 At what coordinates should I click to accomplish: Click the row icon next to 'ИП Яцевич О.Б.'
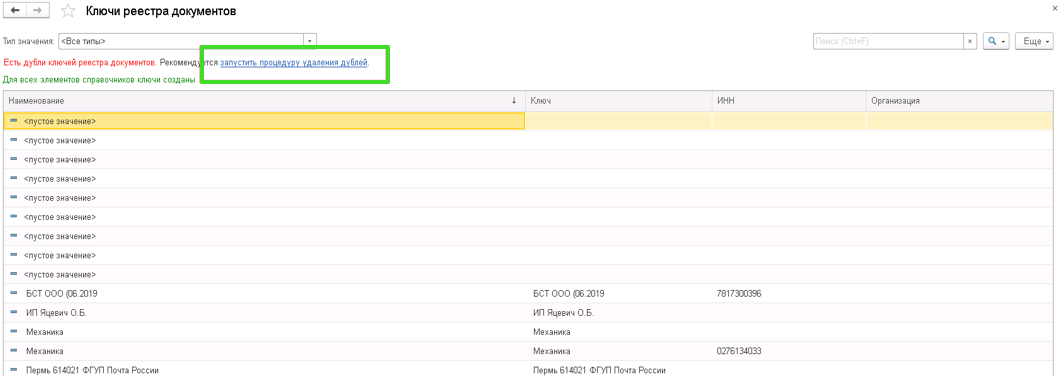14,313
